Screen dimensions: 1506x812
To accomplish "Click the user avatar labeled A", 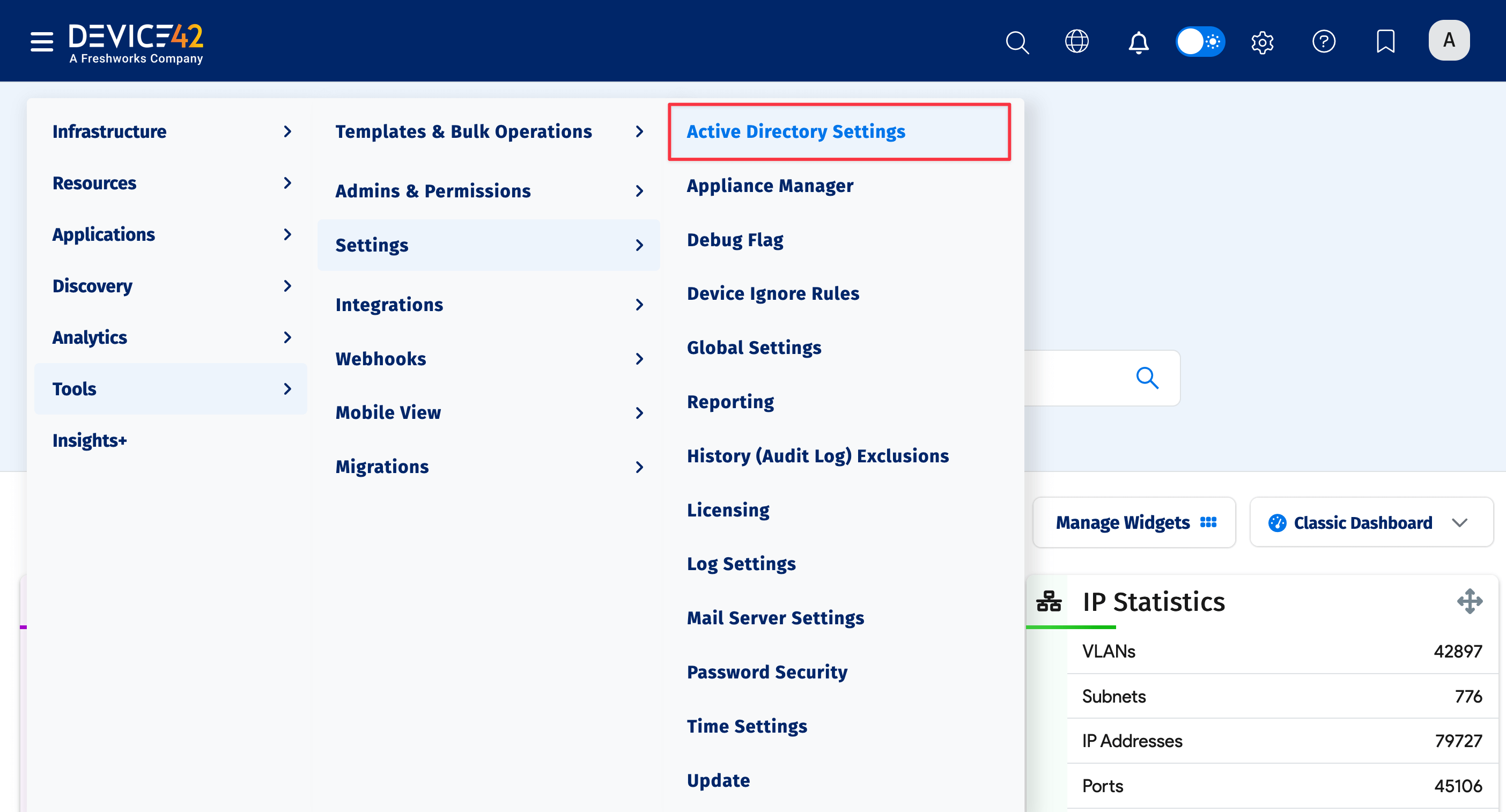I will pyautogui.click(x=1449, y=40).
